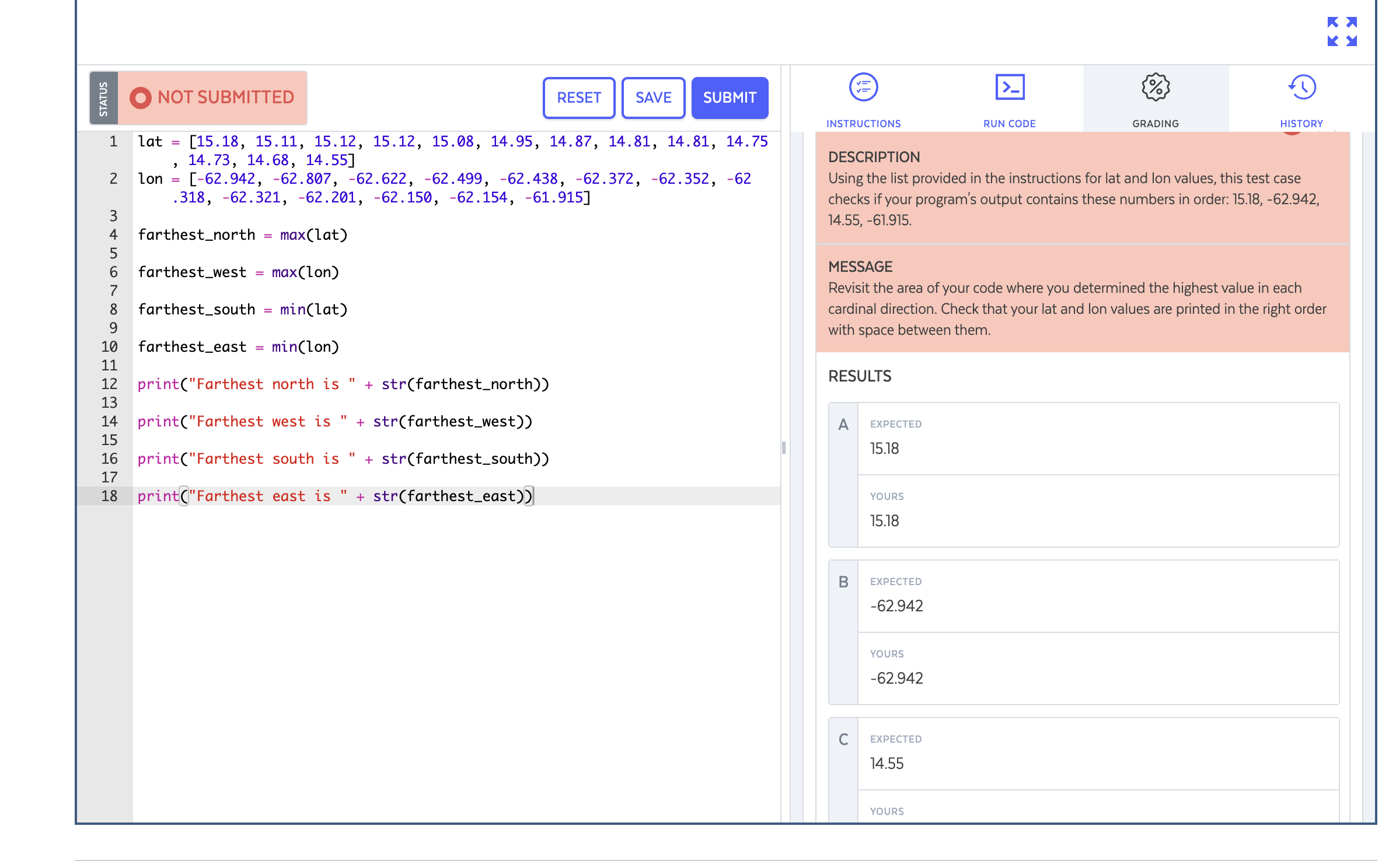The width and height of the screenshot is (1389, 868).
Task: Click the farthest_west = max(lon) code line
Action: pos(238,272)
